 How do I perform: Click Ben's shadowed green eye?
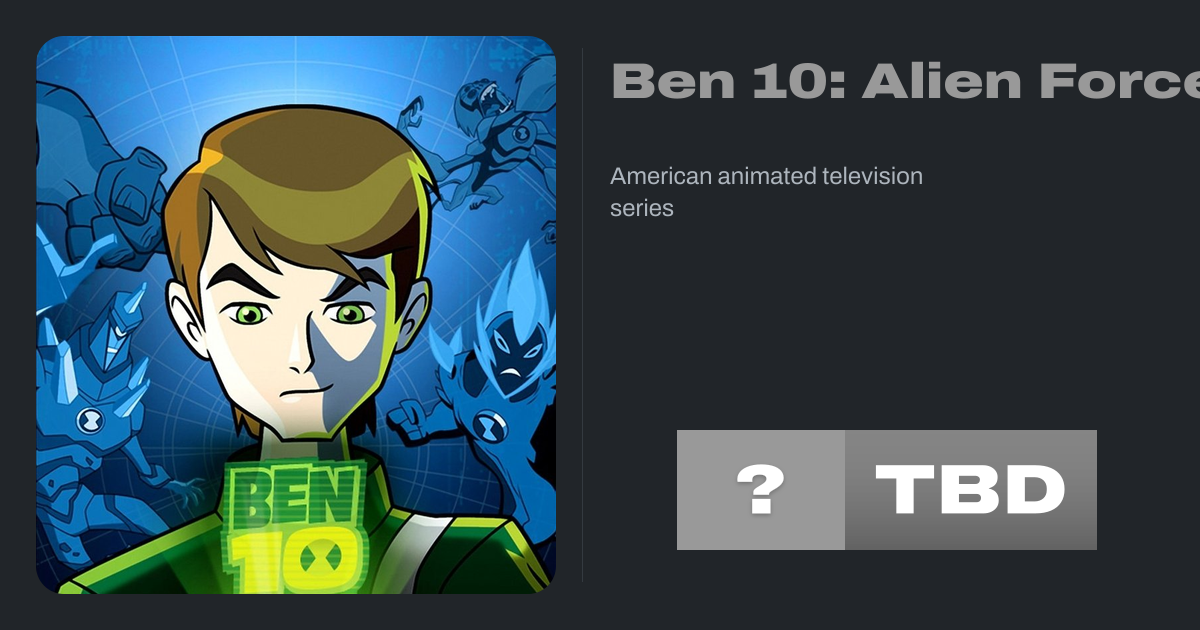click(350, 313)
